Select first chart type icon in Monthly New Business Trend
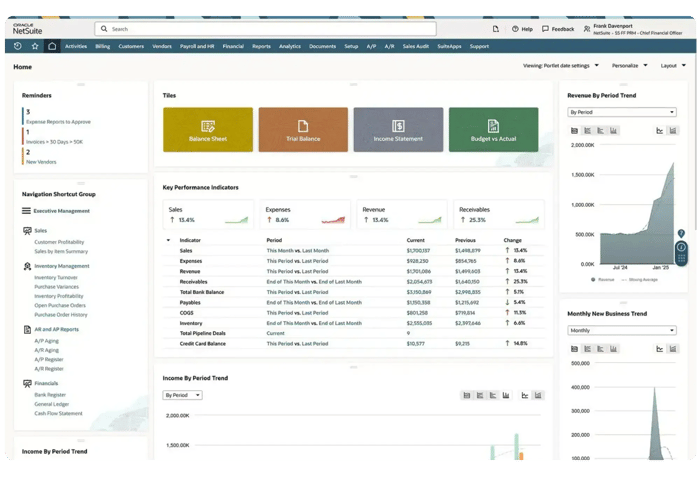Image resolution: width=700 pixels, height=494 pixels. (x=575, y=349)
